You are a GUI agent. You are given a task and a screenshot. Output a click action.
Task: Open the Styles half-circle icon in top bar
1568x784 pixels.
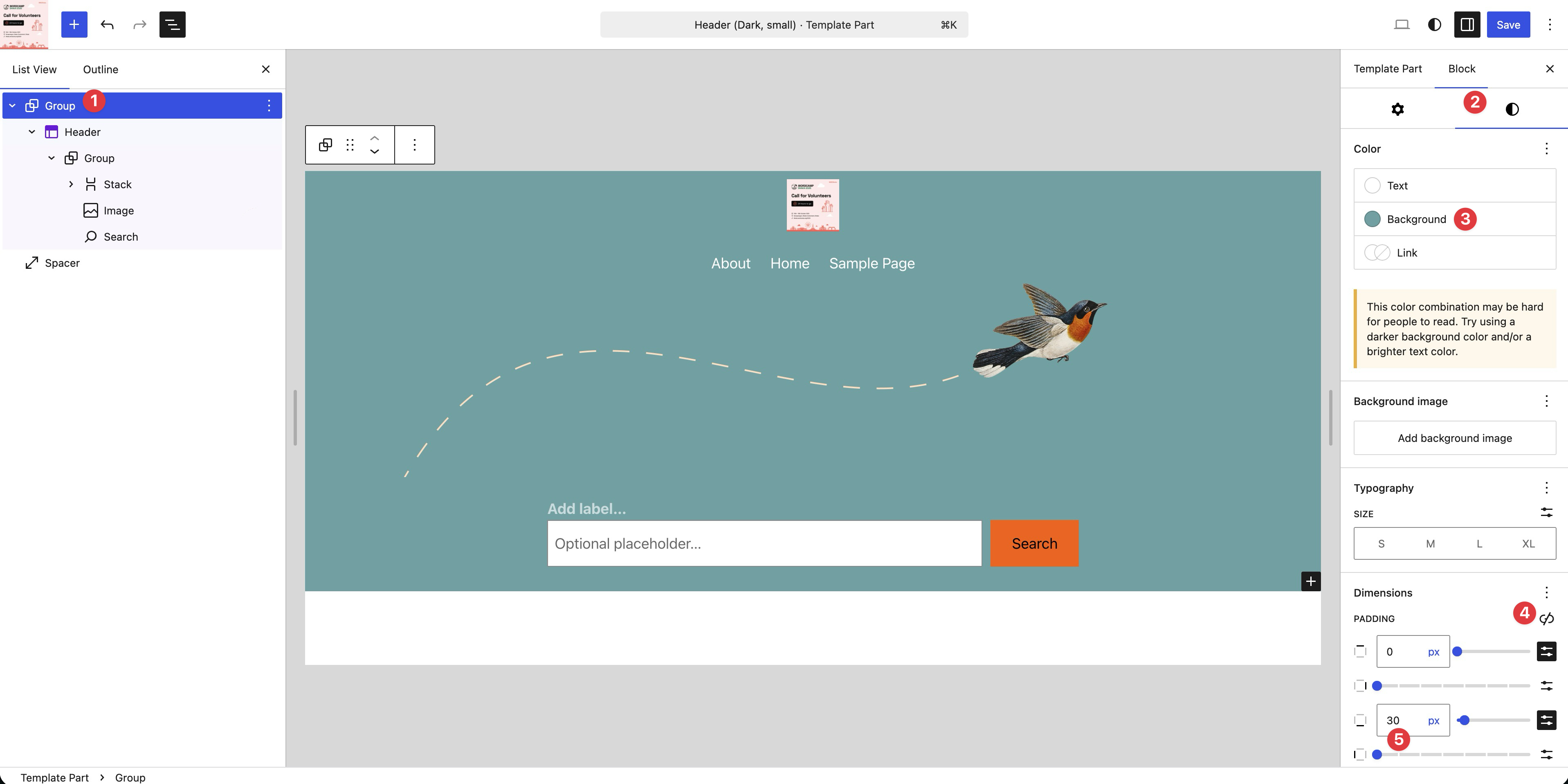1434,25
